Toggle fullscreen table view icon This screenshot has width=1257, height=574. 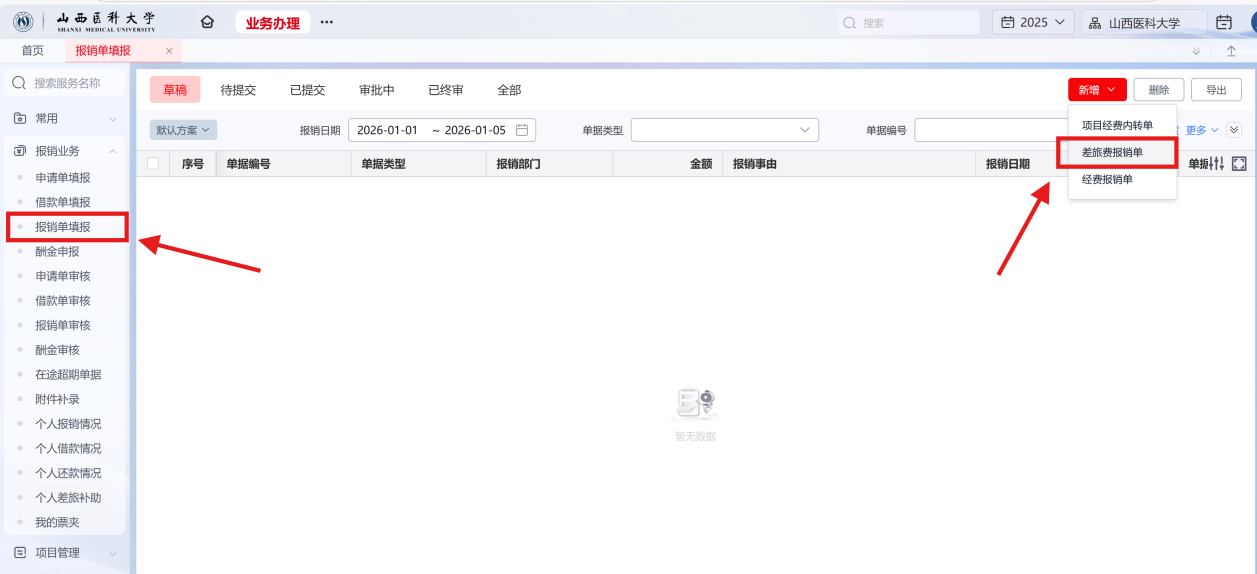tap(1239, 164)
